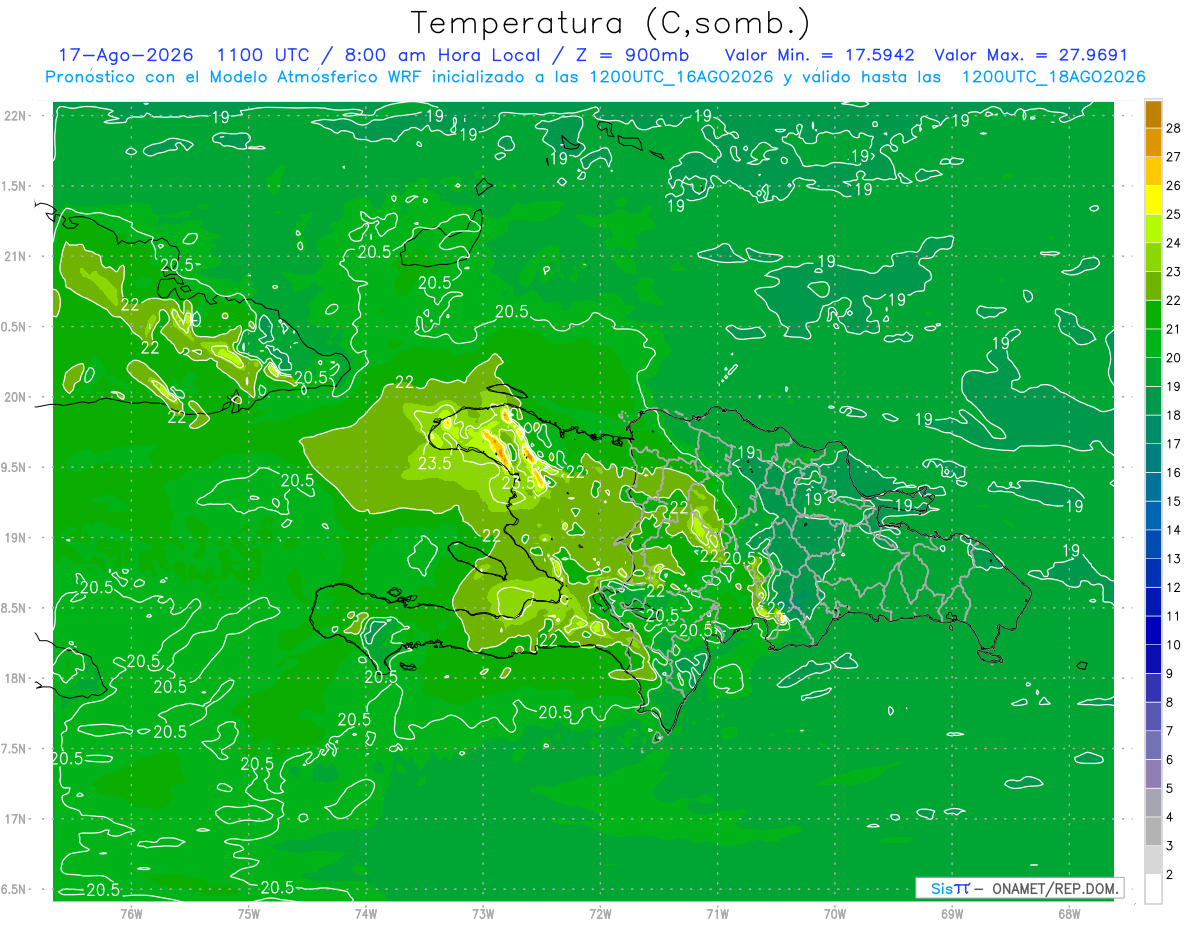The image size is (1200, 927).
Task: Click the longitude axis label "71W"
Action: pyautogui.click(x=717, y=913)
